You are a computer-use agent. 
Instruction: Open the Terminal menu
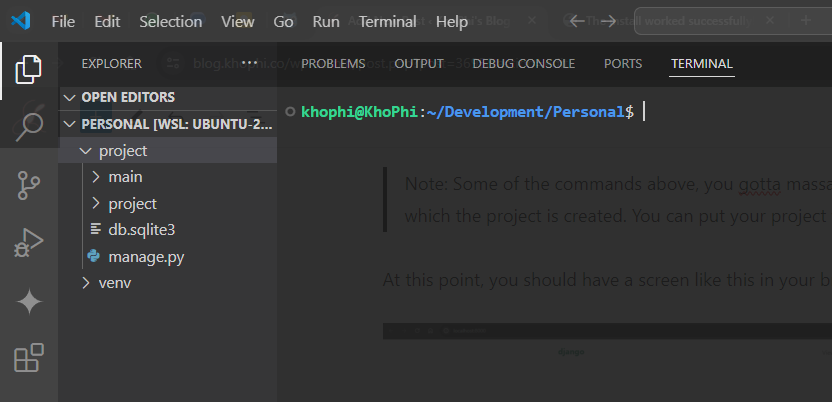(387, 21)
